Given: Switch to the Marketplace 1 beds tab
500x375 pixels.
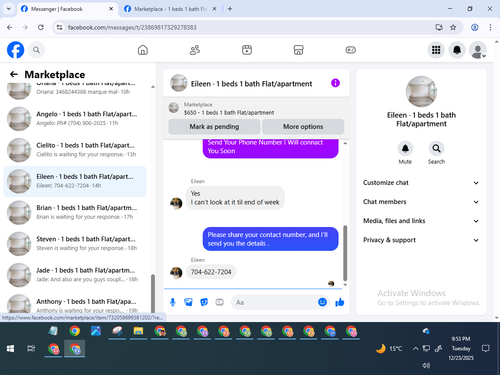Looking at the screenshot, I should click(171, 9).
